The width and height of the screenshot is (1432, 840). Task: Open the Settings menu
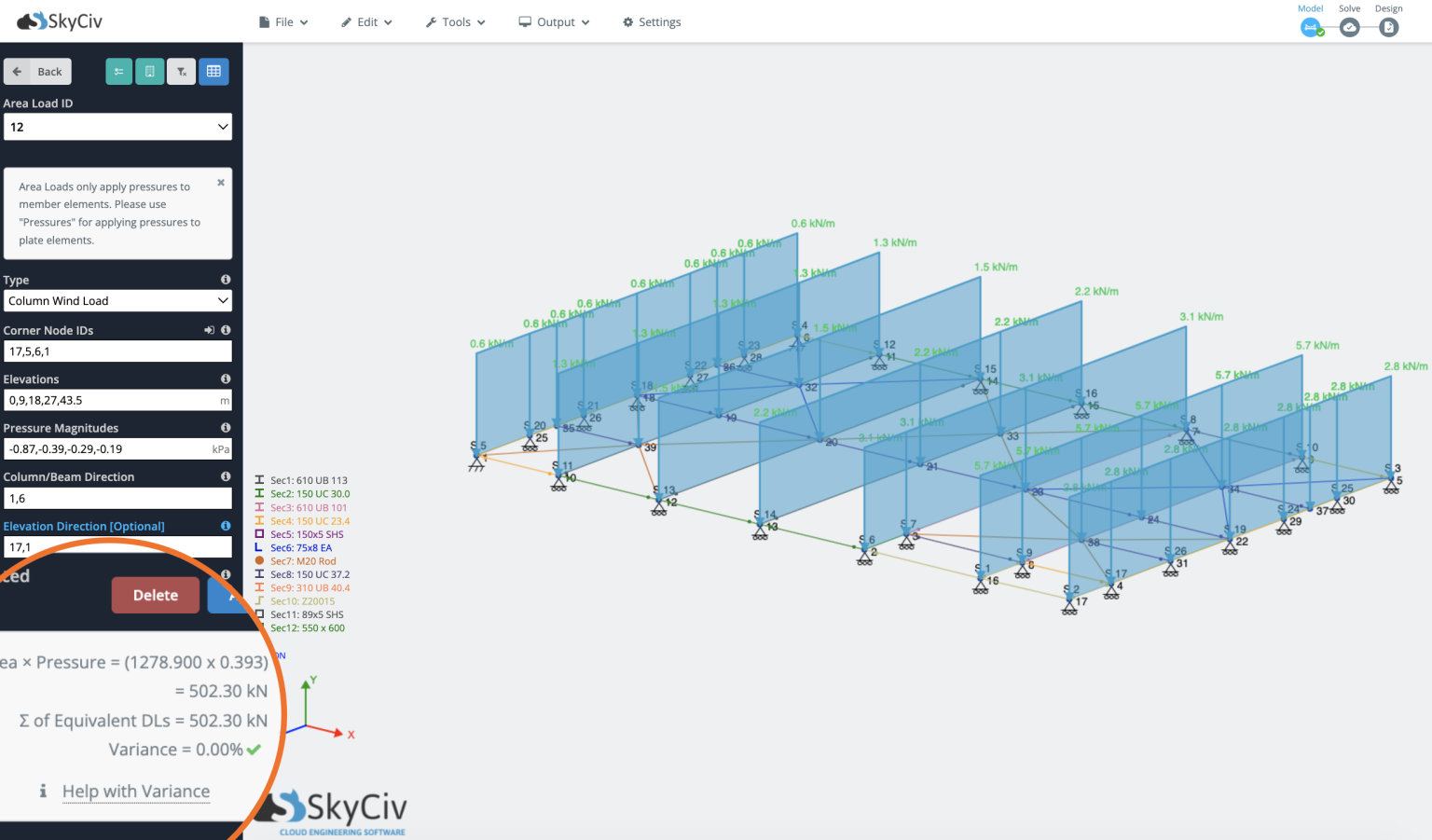pos(651,21)
